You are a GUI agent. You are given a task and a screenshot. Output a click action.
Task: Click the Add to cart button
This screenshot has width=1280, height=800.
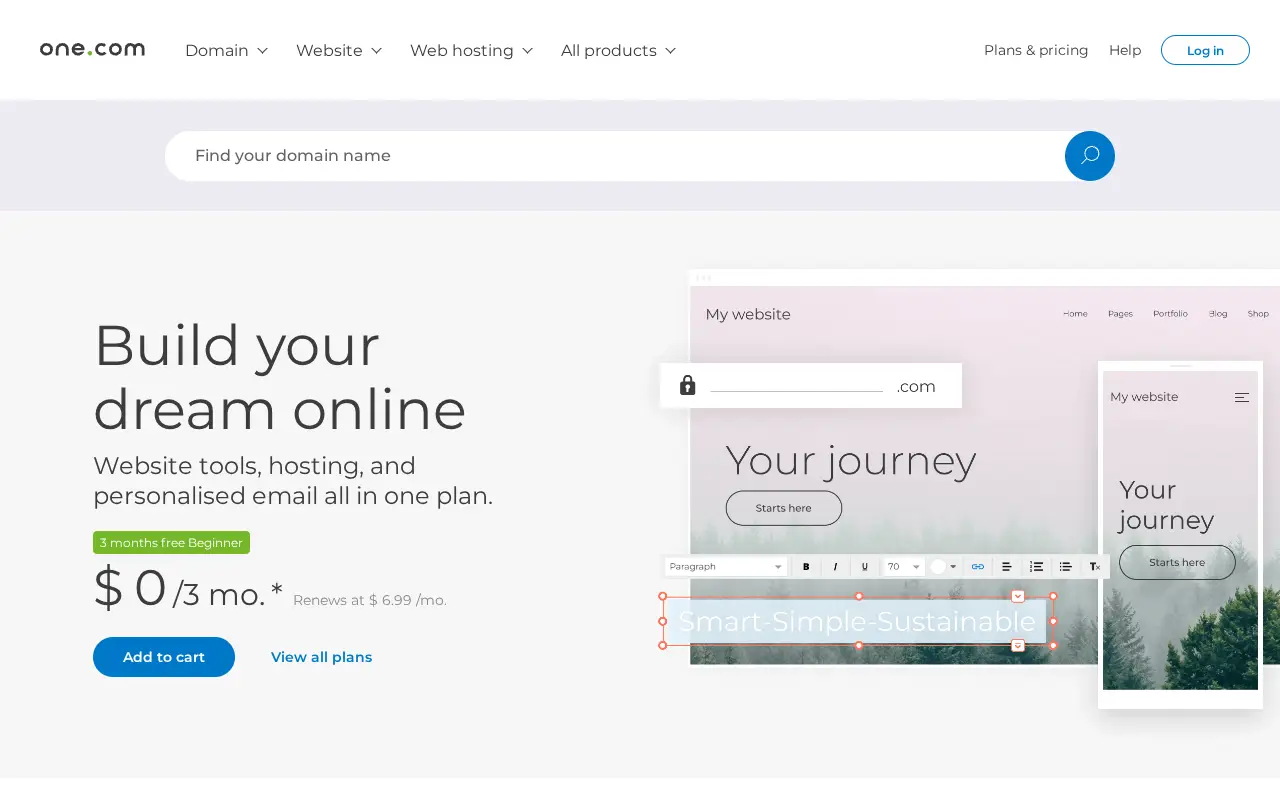(x=164, y=657)
